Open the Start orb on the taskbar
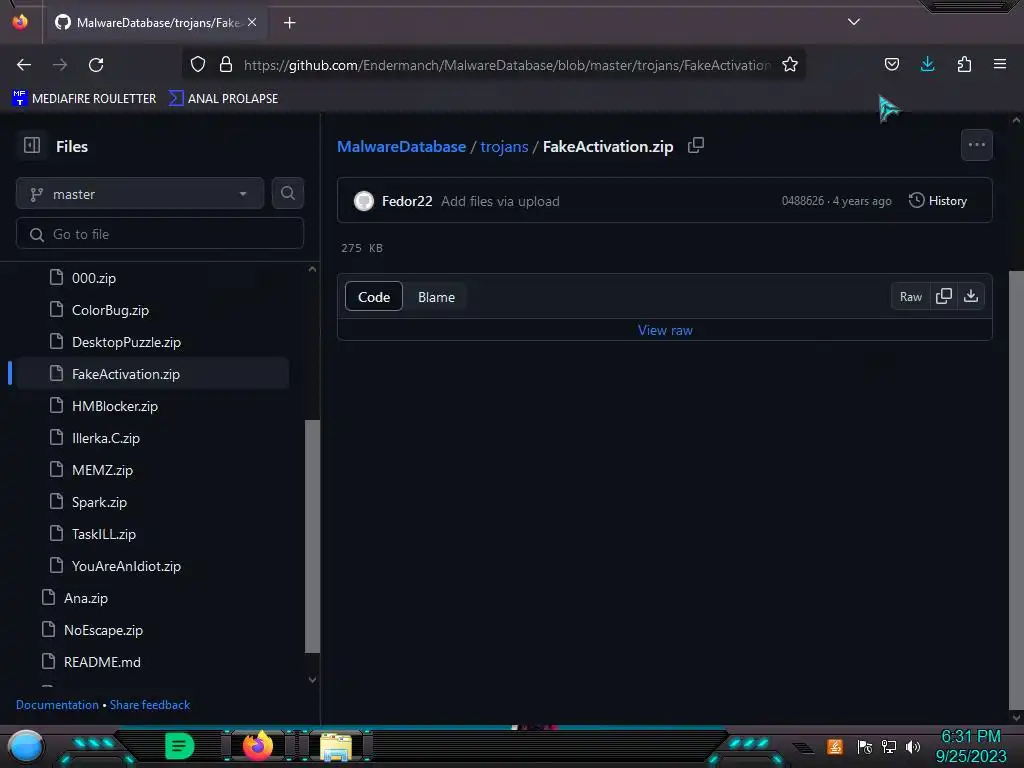The height and width of the screenshot is (768, 1024). 25,747
